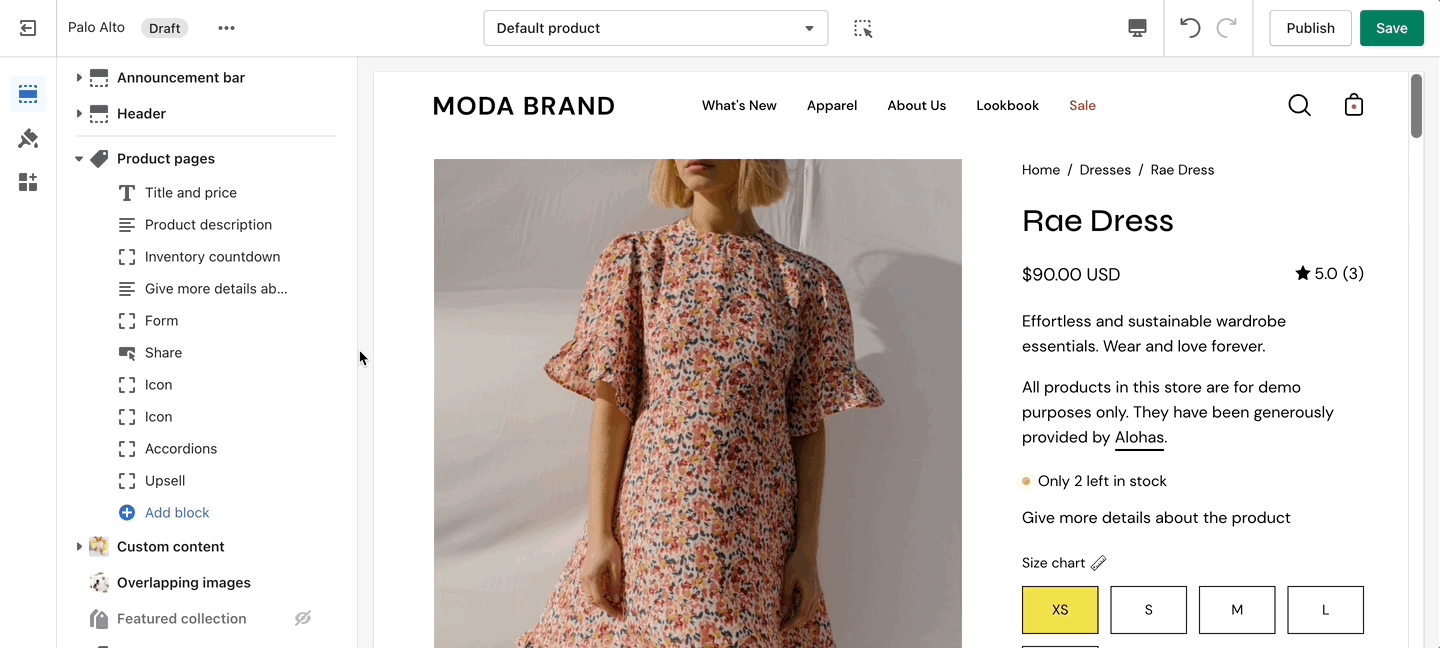Go to the Sale menu item
Screen dimensions: 1440x648
[1082, 105]
